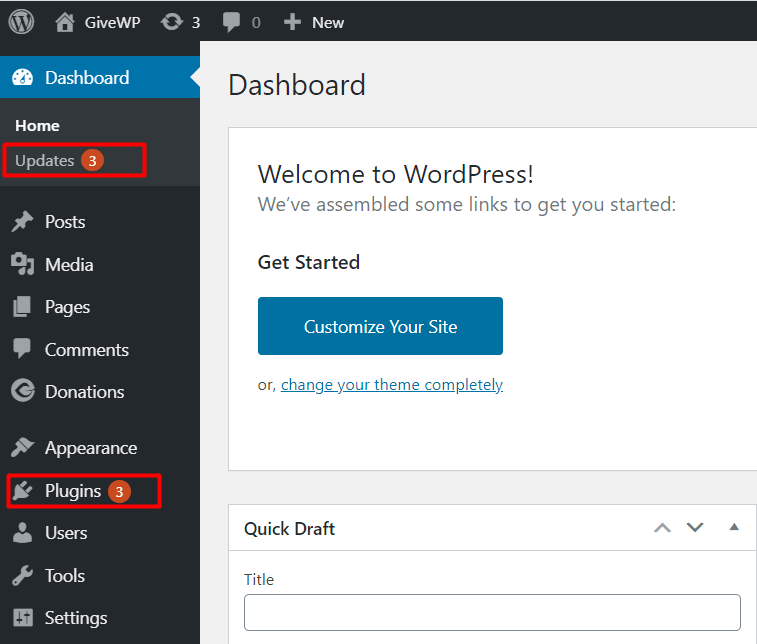This screenshot has height=644, width=757.
Task: Click the Quick Draft panel heading
Action: [x=289, y=529]
